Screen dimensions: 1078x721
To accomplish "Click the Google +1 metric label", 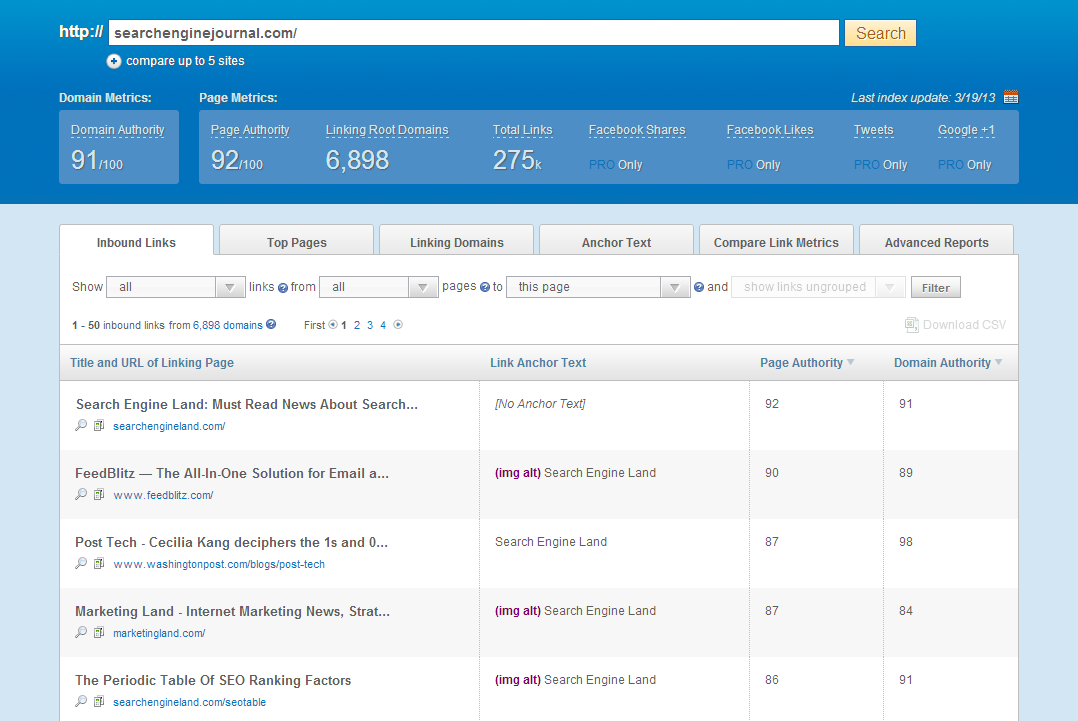I will coord(967,130).
